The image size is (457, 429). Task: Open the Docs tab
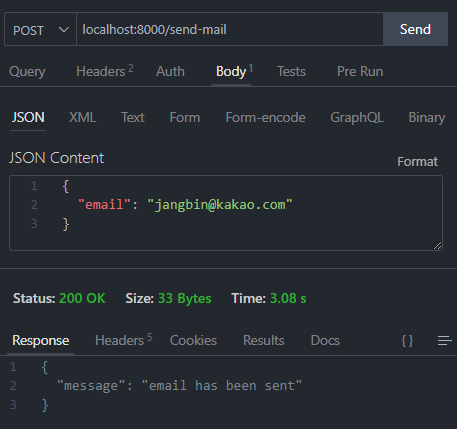[325, 341]
